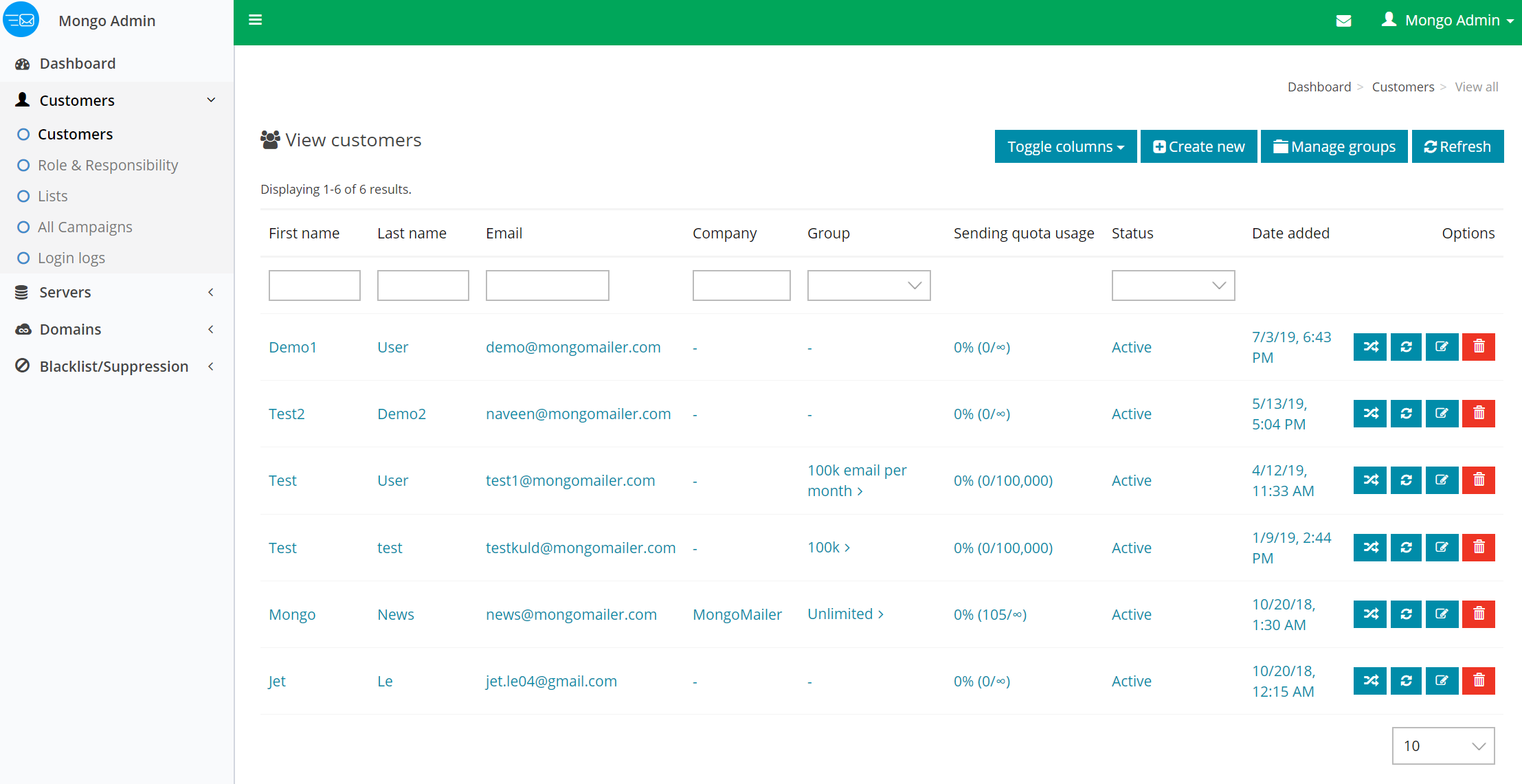Click impersonate shuffle icon for testkuld@mongomailer.com
The image size is (1522, 784).
[1370, 548]
